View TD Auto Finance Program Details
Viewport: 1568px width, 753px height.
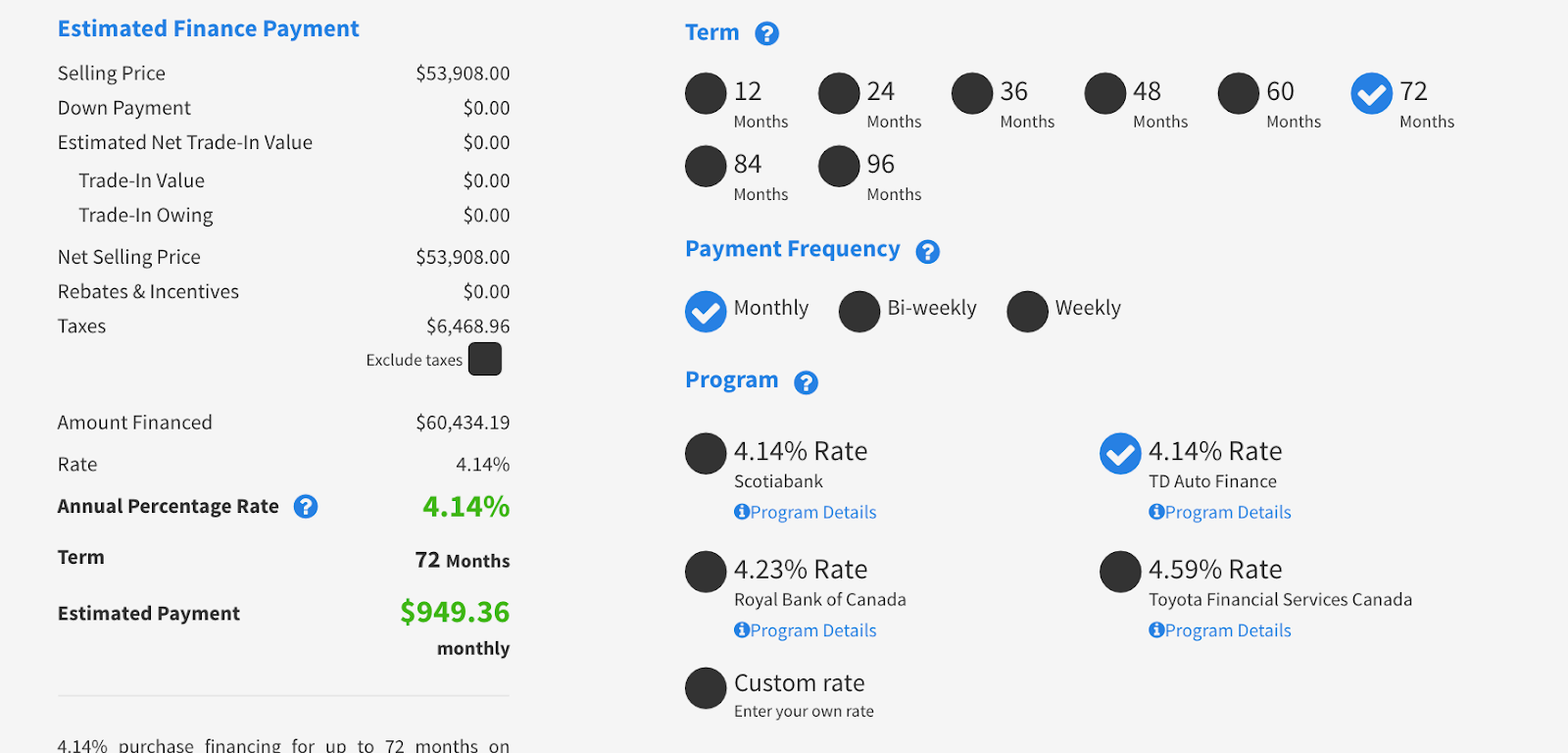coord(1220,512)
